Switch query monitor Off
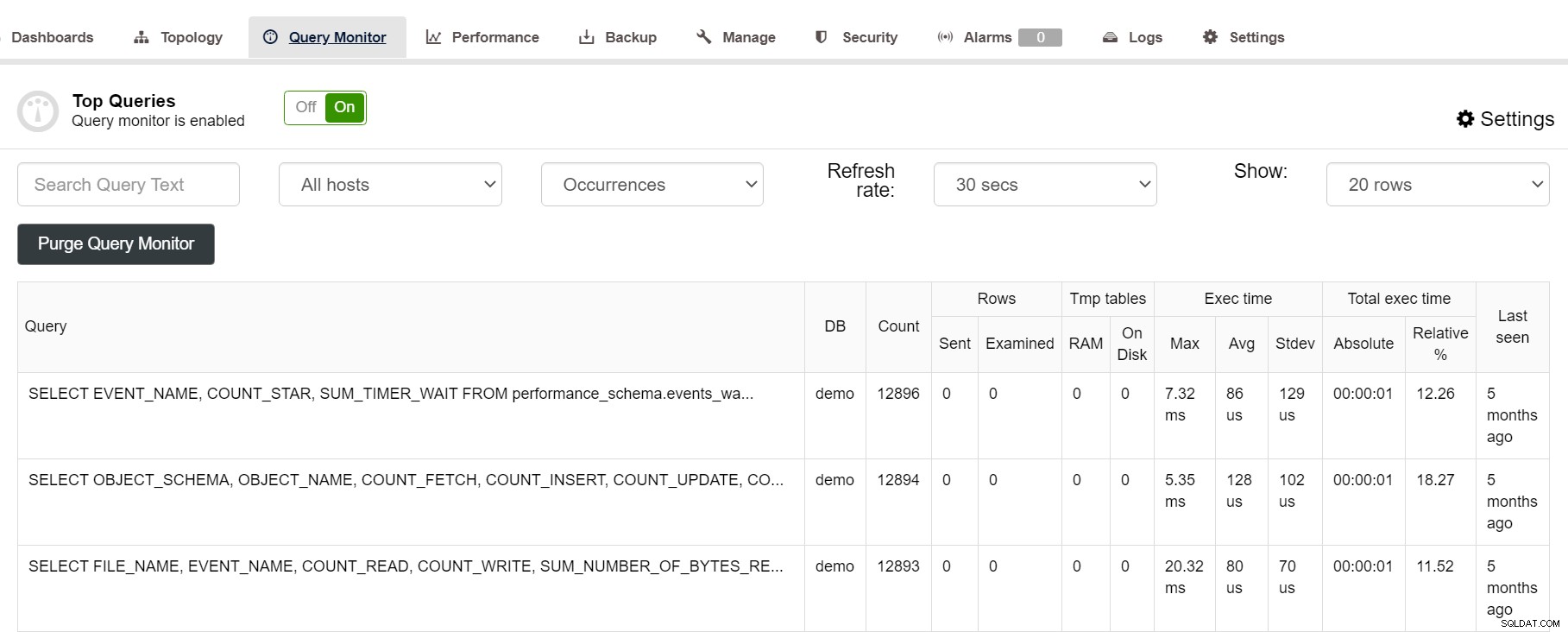1568x632 pixels. click(305, 107)
